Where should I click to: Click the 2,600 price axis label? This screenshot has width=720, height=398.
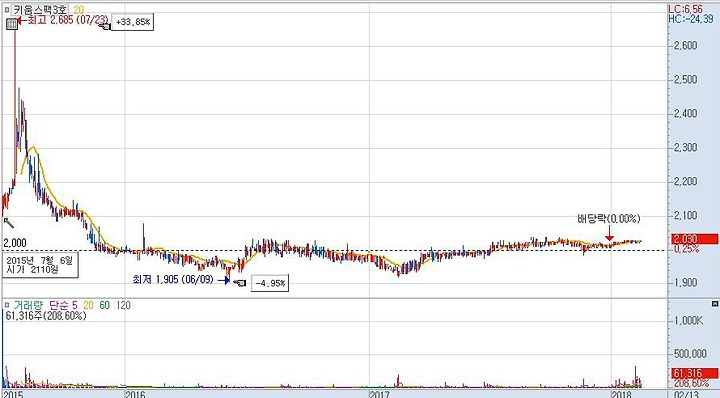pos(685,45)
